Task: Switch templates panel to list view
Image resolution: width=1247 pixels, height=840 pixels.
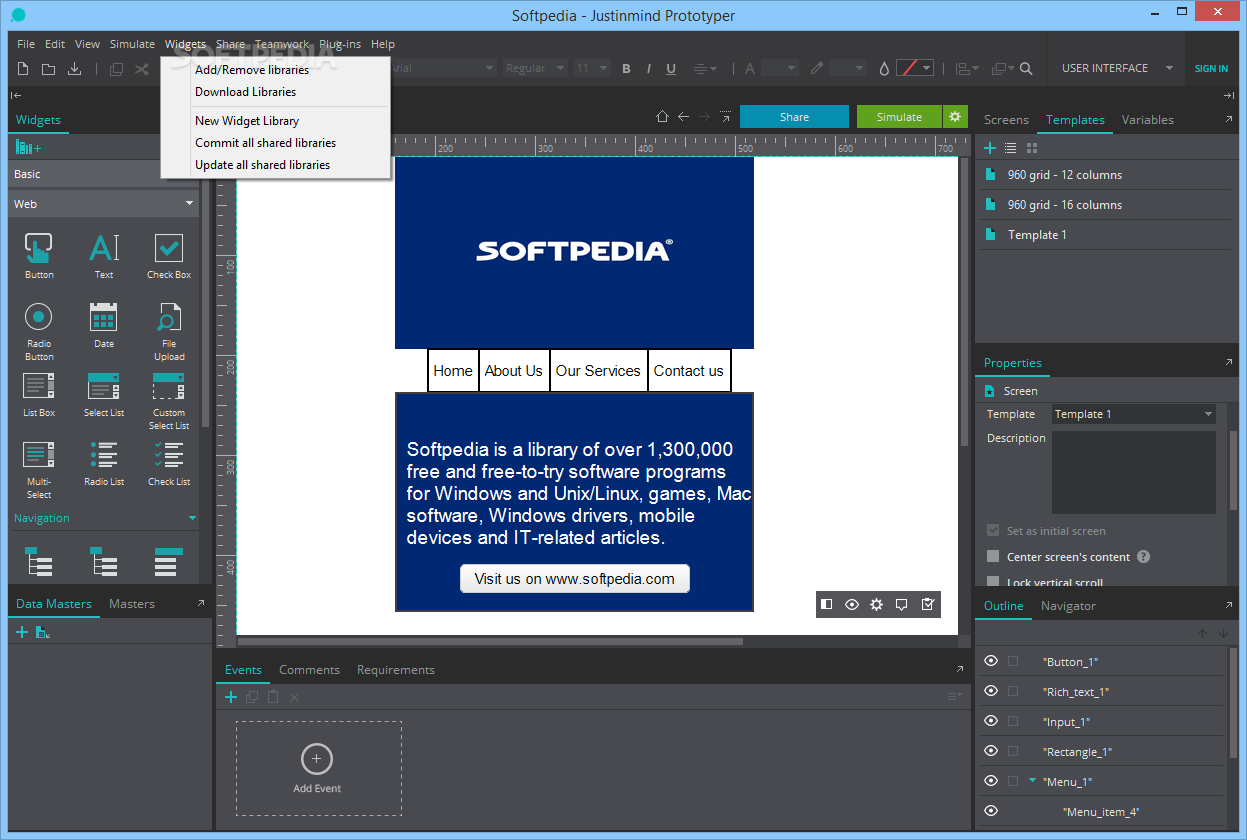Action: pyautogui.click(x=1010, y=148)
